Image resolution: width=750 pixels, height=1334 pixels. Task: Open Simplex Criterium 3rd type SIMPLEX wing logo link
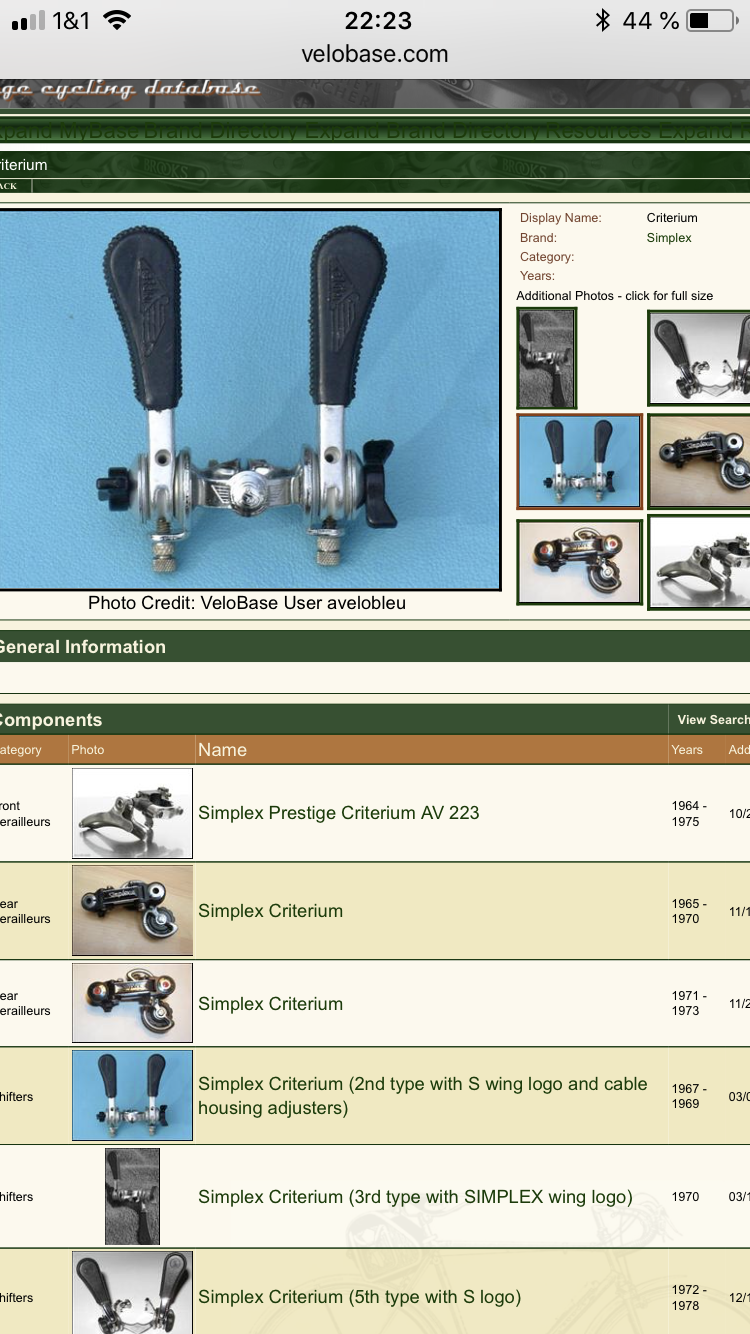click(x=414, y=1197)
